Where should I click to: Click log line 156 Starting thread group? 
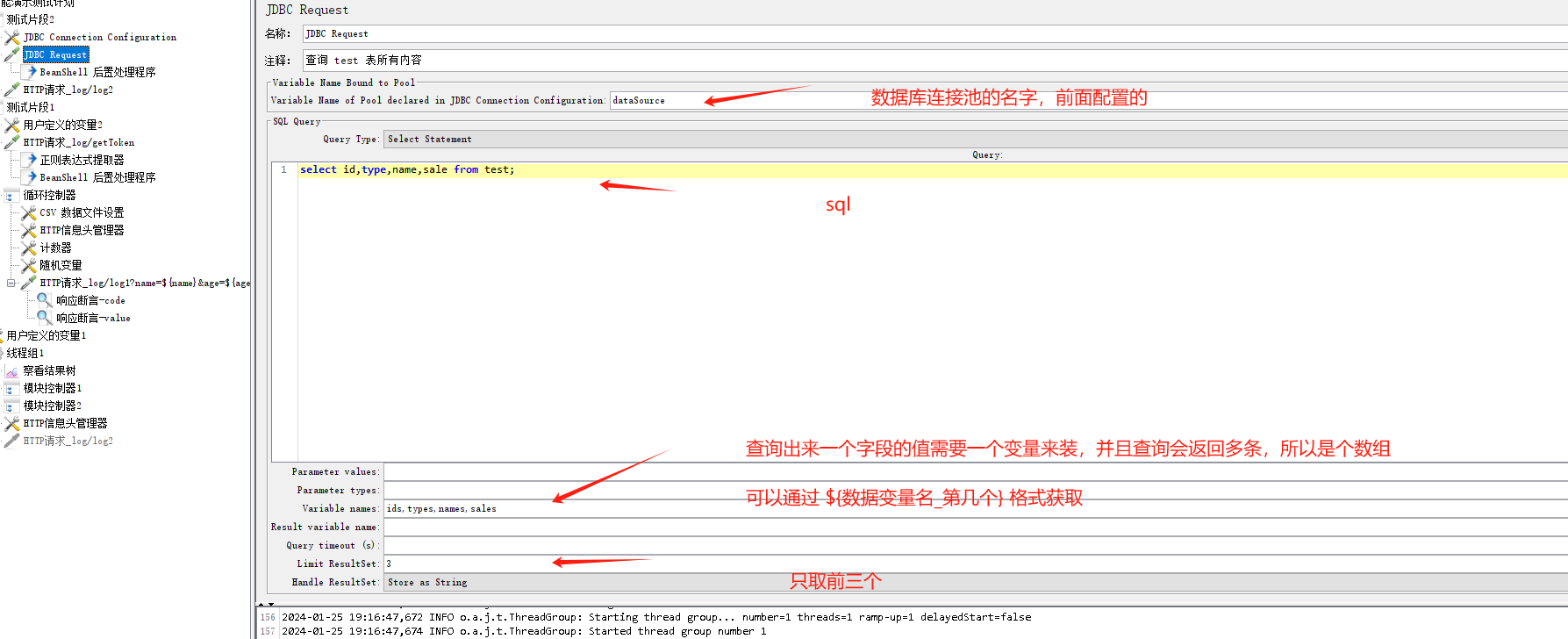point(656,617)
